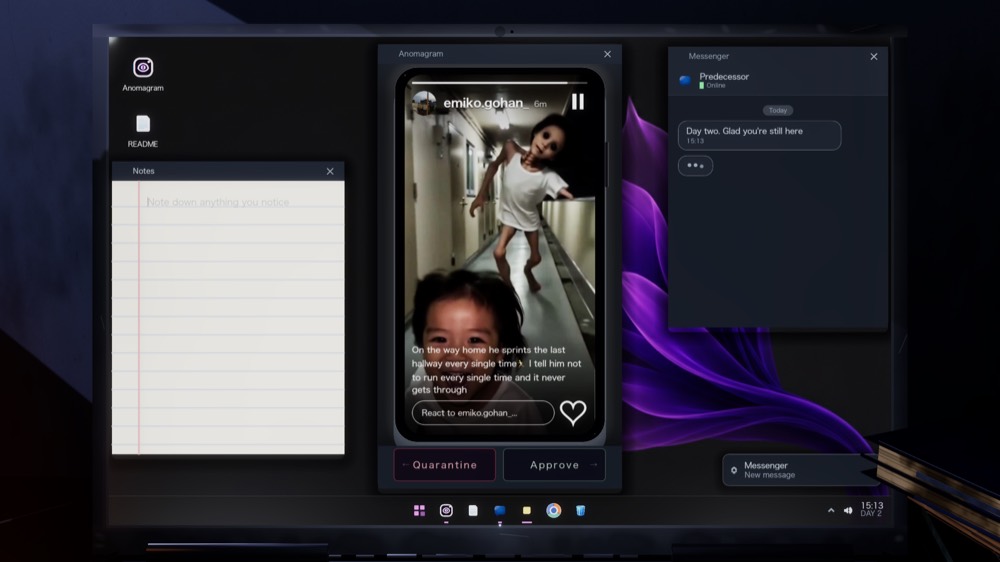Pause the emiko.gohan_ story
Viewport: 1000px width, 562px height.
click(x=578, y=101)
